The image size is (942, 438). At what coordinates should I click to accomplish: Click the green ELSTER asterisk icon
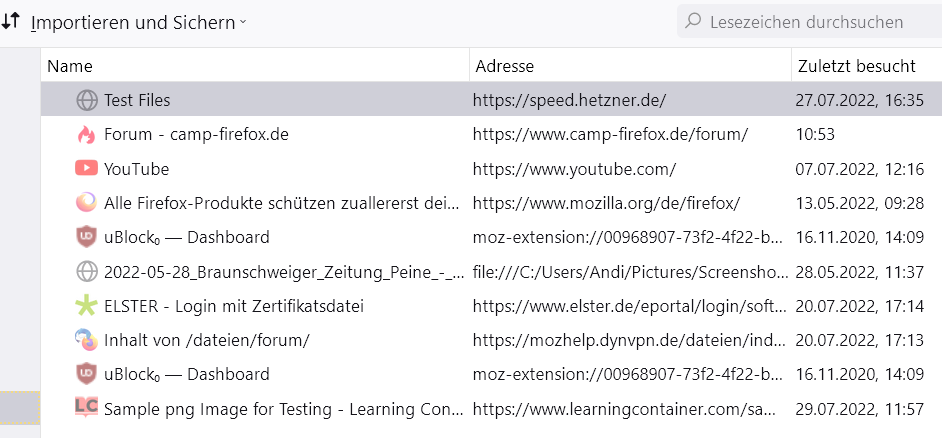pos(87,306)
